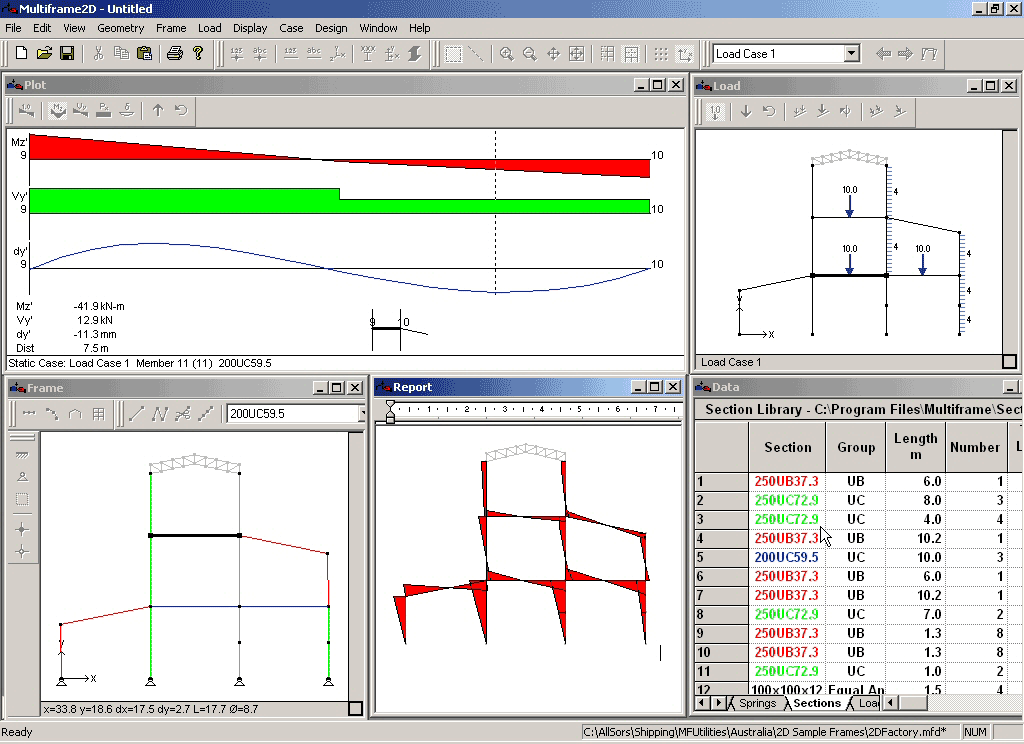
Task: Click the Report ruler hourglass indent marker
Action: pos(391,411)
